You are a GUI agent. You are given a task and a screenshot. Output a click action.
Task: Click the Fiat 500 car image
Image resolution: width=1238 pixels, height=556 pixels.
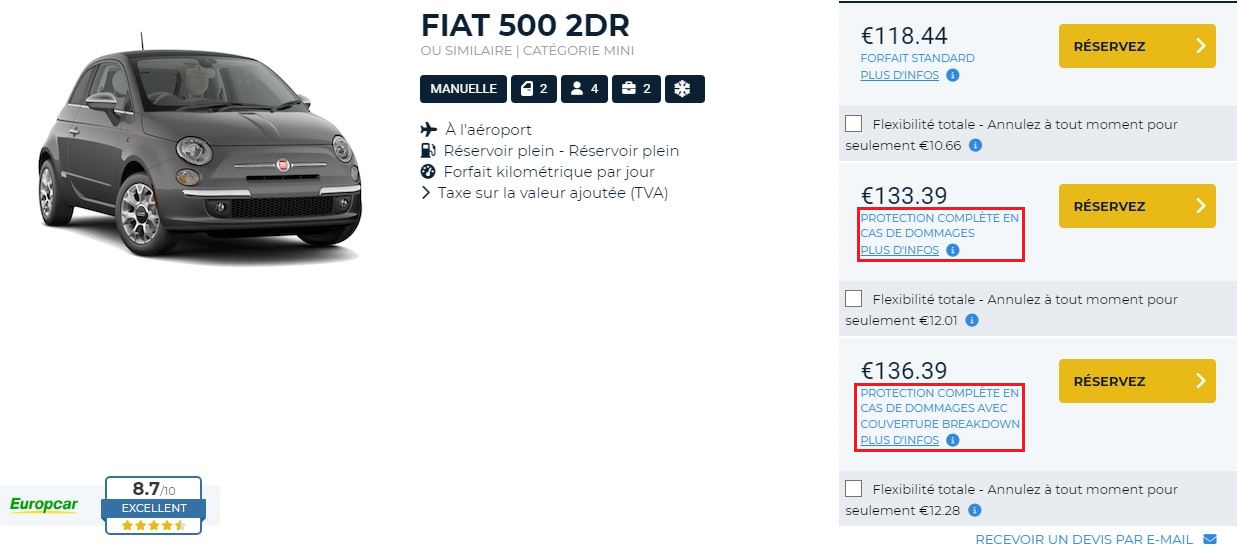[x=200, y=150]
